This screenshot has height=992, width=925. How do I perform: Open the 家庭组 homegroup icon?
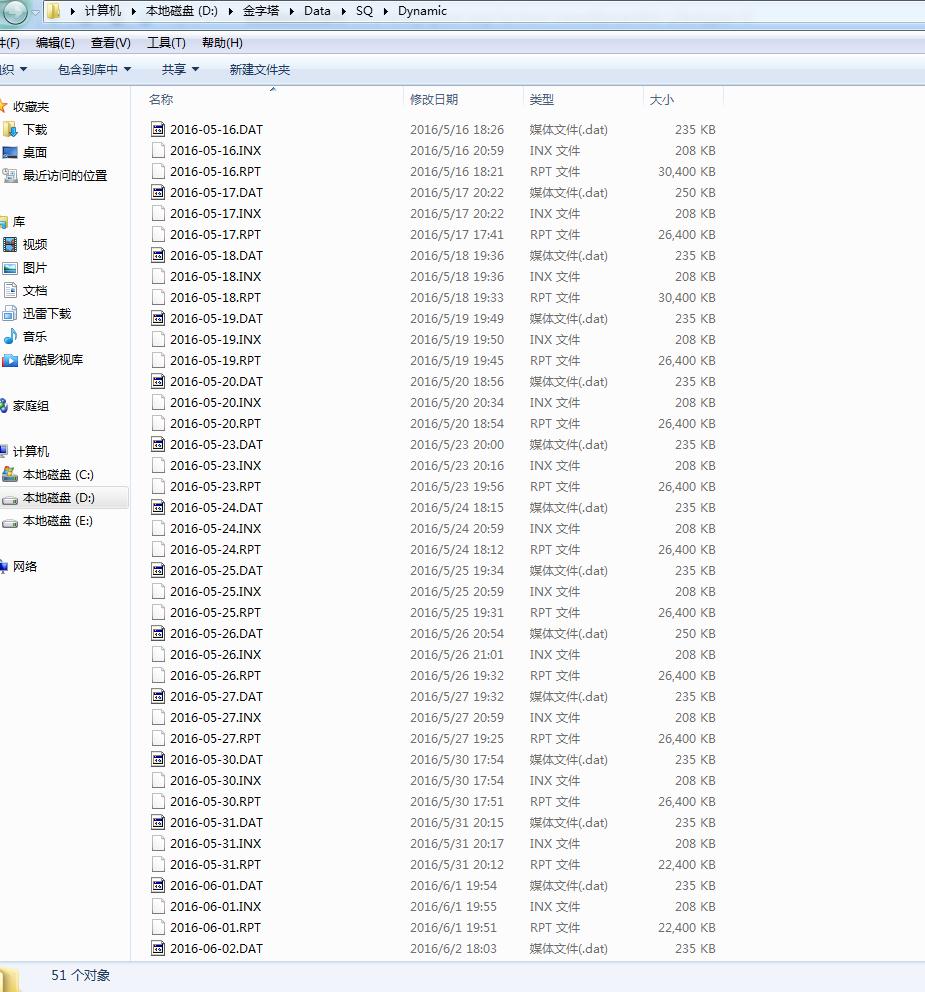(4, 405)
